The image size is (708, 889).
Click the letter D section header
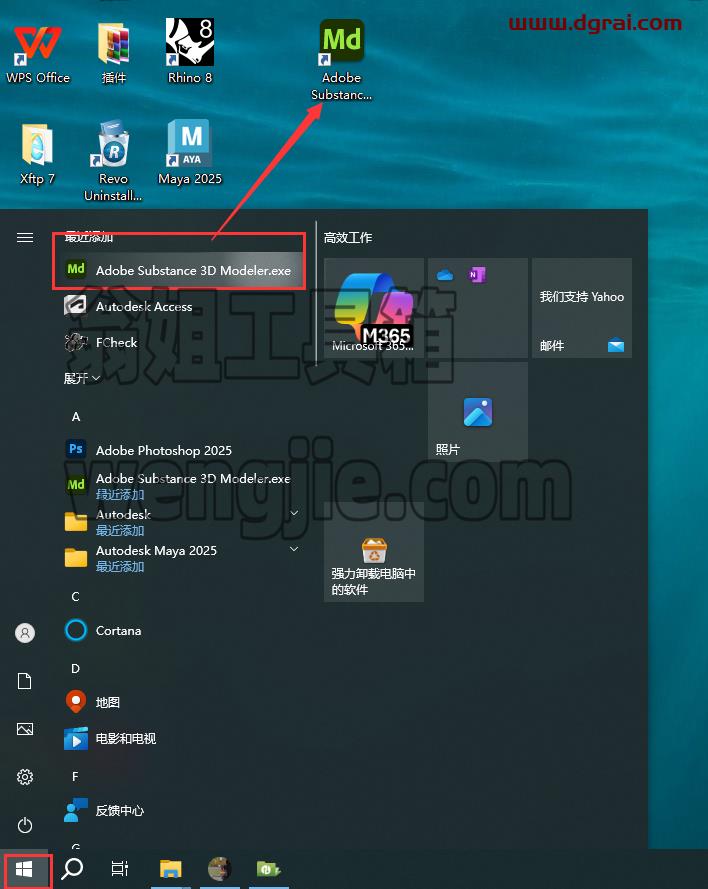75,669
